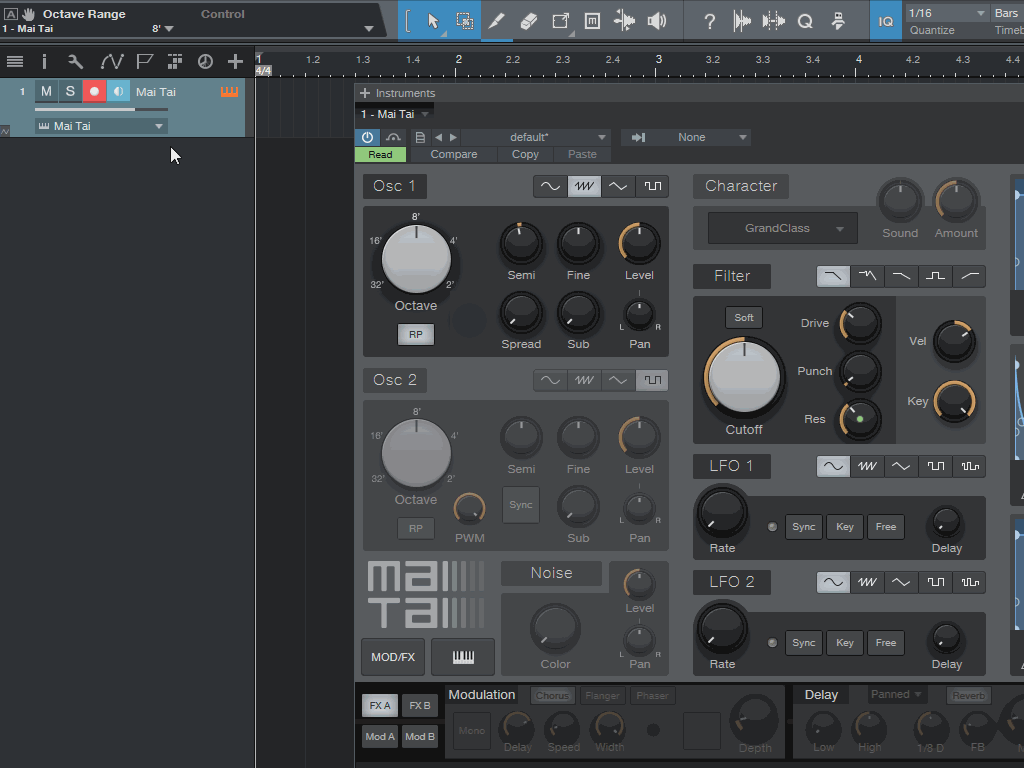Click the add track plus icon
The image size is (1024, 768).
click(235, 61)
